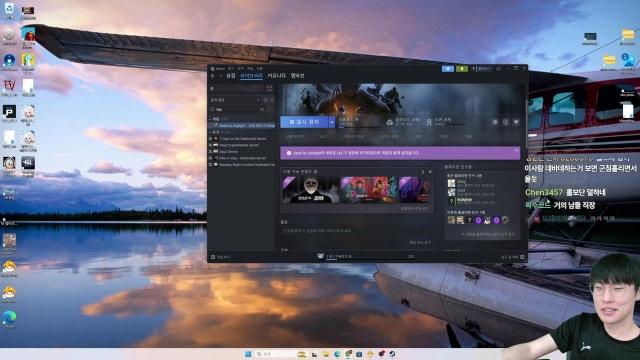The image size is (640, 360).
Task: Click the Steam icon in Windows taskbar
Action: (392, 354)
